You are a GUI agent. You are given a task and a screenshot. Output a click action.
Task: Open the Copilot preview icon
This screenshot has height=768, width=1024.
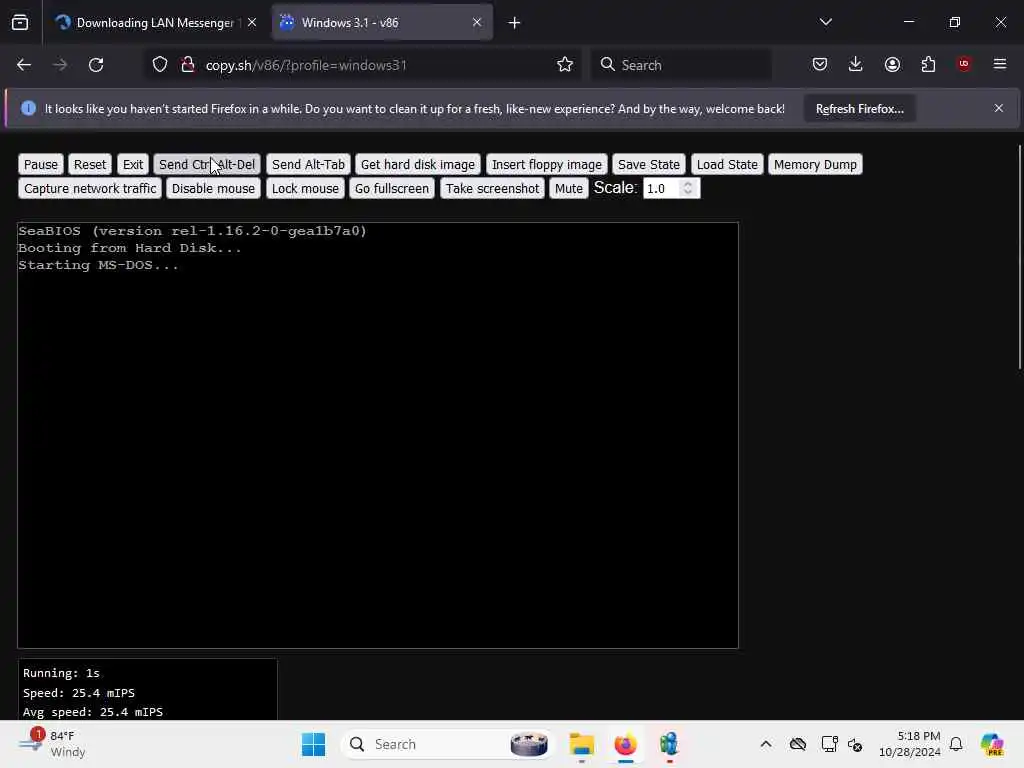(x=992, y=744)
